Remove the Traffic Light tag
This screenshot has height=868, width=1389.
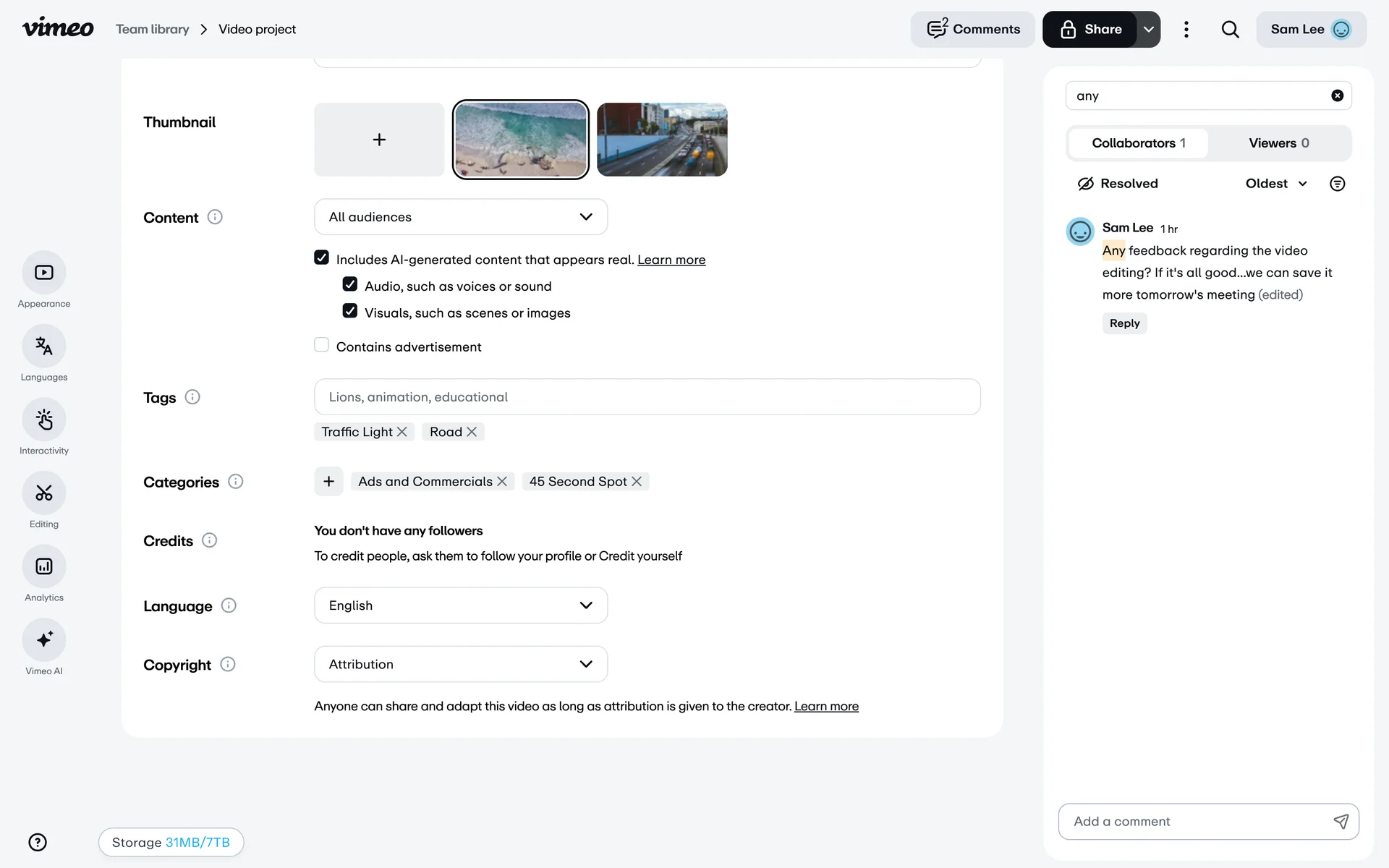(402, 432)
